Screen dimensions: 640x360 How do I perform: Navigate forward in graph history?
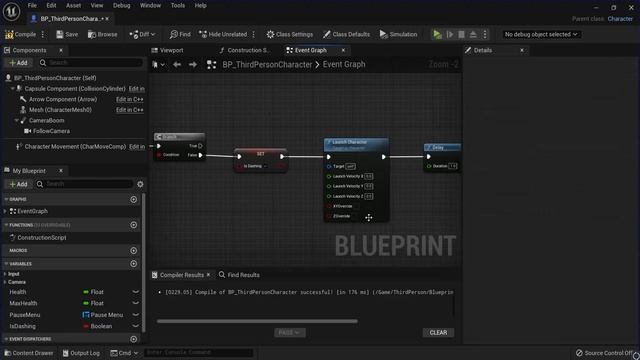[193, 64]
